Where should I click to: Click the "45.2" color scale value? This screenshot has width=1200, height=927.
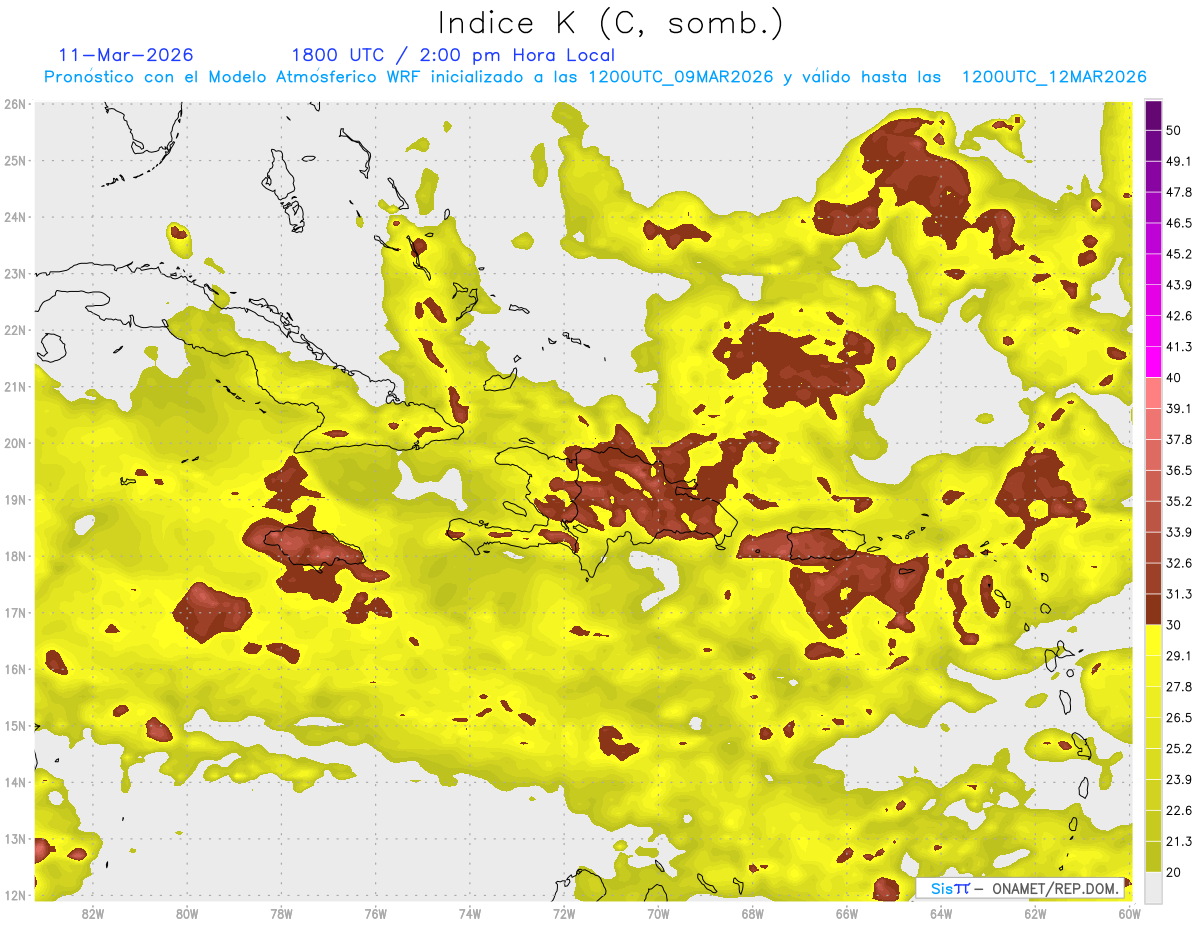click(x=1178, y=254)
